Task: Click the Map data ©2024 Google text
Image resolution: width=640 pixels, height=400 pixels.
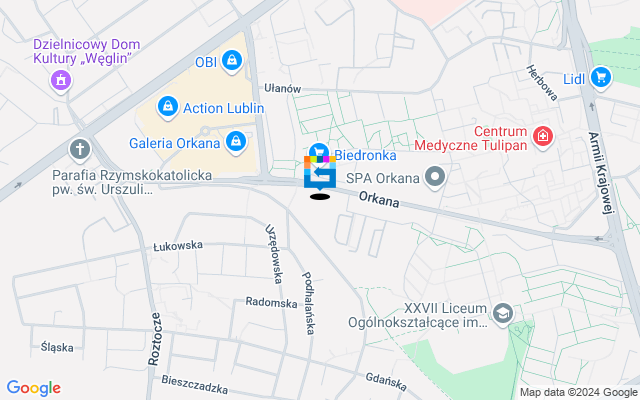Action: (x=579, y=393)
